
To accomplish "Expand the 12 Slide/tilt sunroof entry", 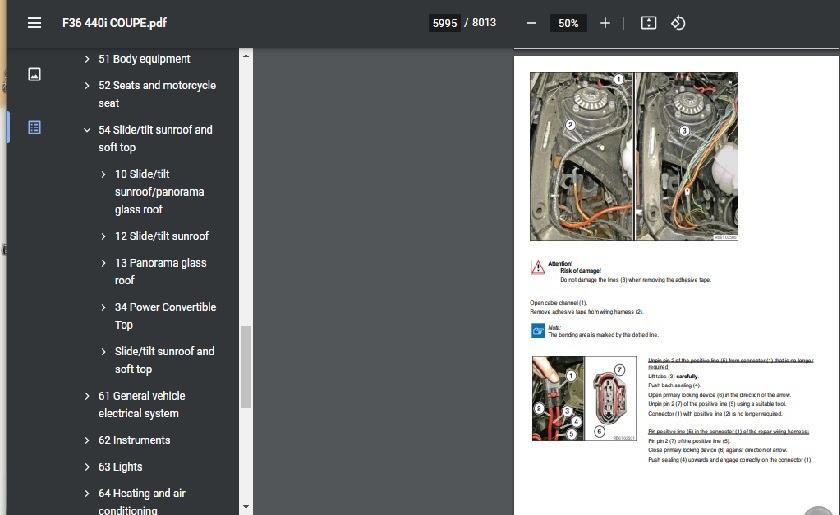I will pyautogui.click(x=103, y=236).
